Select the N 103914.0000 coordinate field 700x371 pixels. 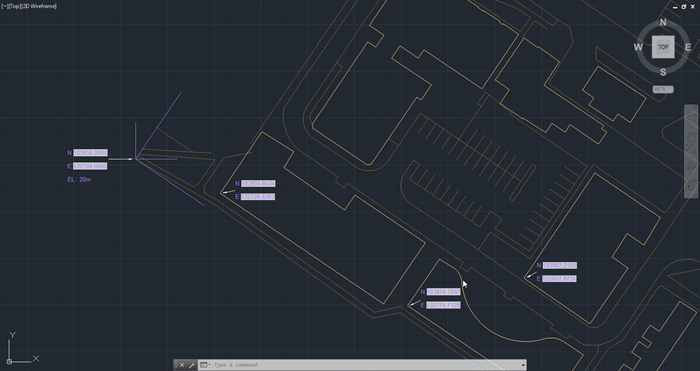point(91,153)
